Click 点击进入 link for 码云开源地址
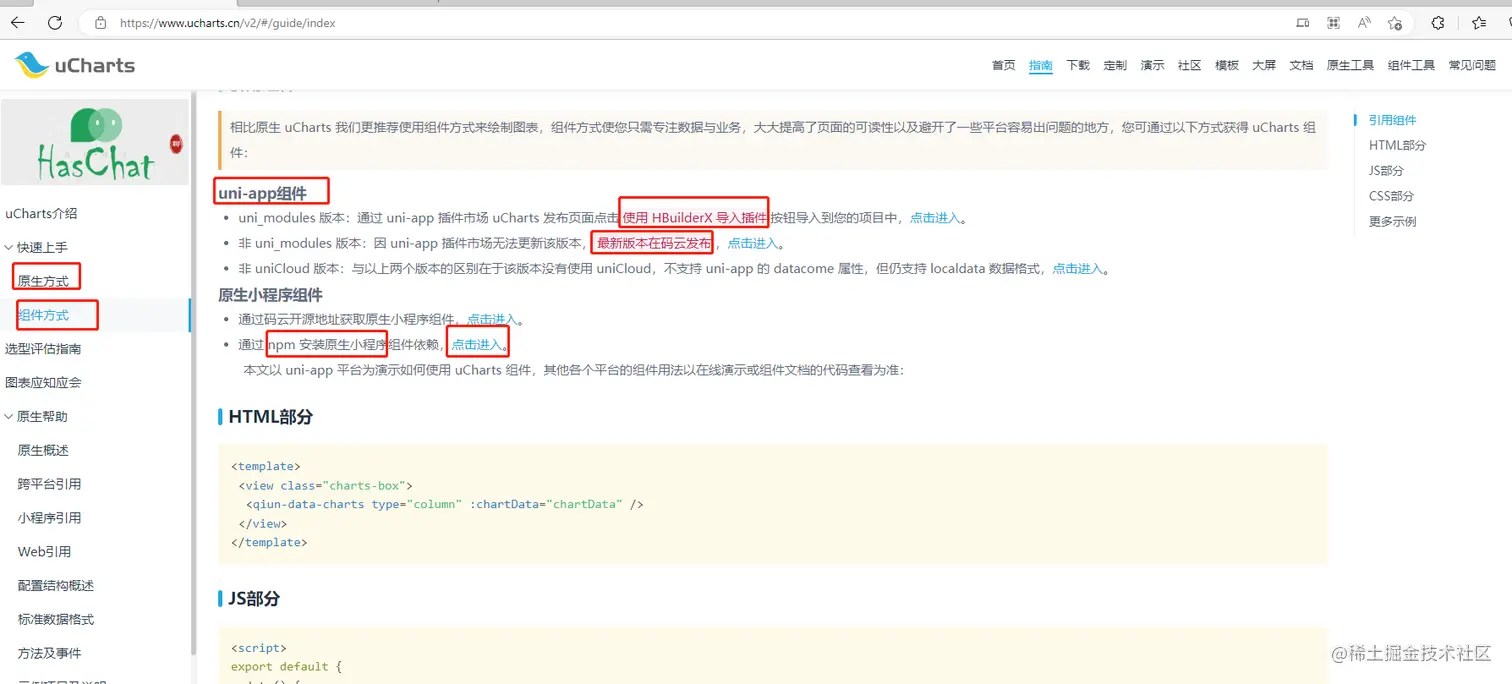1512x684 pixels. coord(492,320)
